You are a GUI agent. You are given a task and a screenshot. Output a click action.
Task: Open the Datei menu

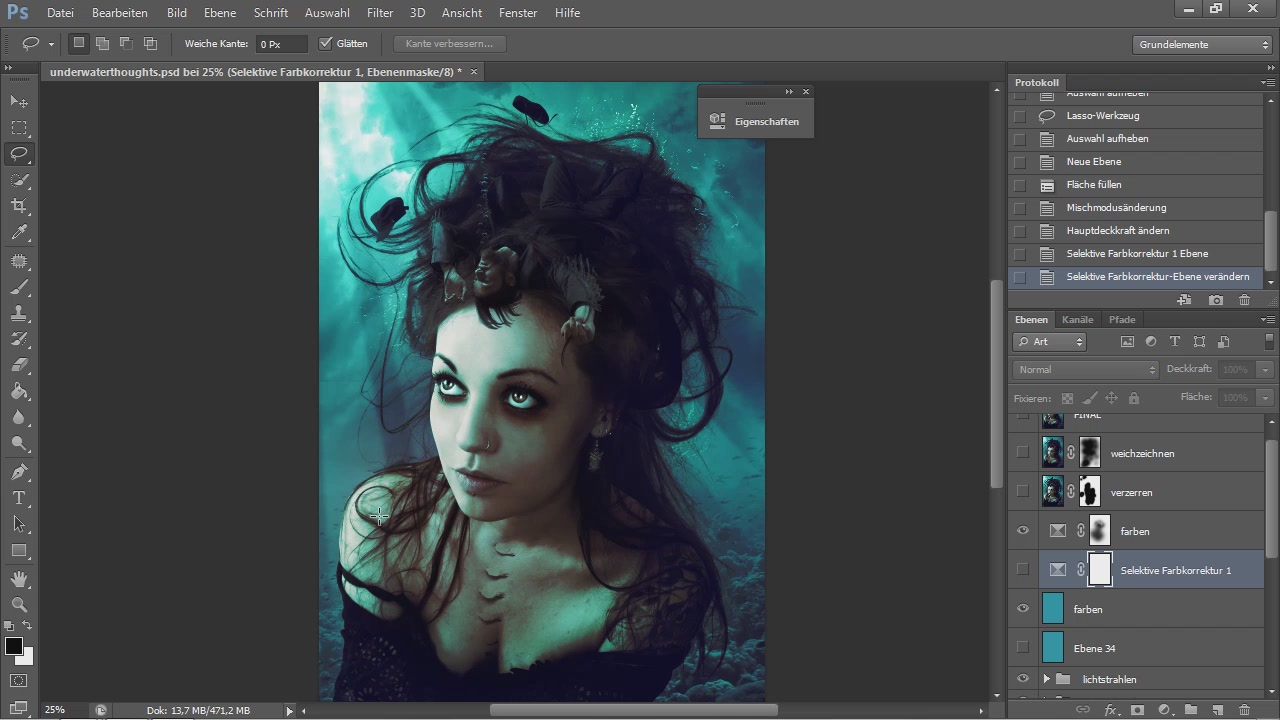pyautogui.click(x=60, y=13)
